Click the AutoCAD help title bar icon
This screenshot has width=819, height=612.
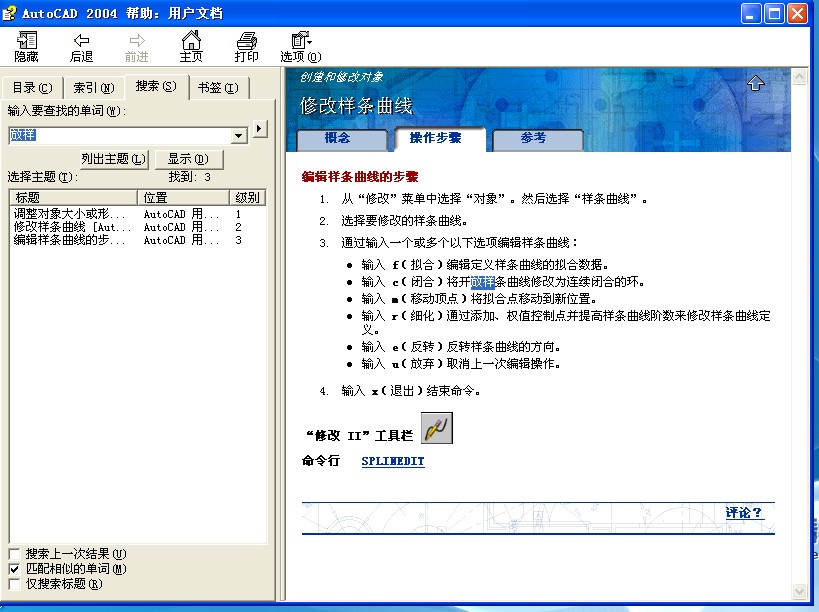(x=9, y=13)
